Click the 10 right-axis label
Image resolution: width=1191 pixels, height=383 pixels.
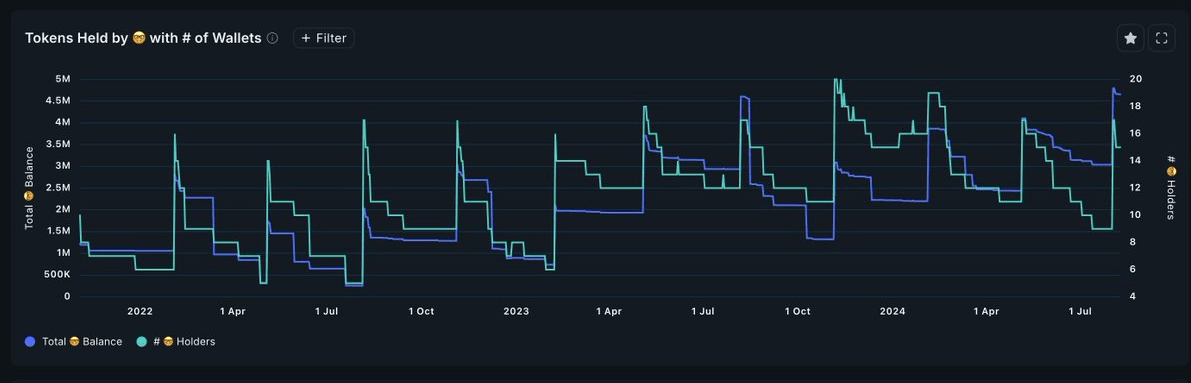[1136, 215]
